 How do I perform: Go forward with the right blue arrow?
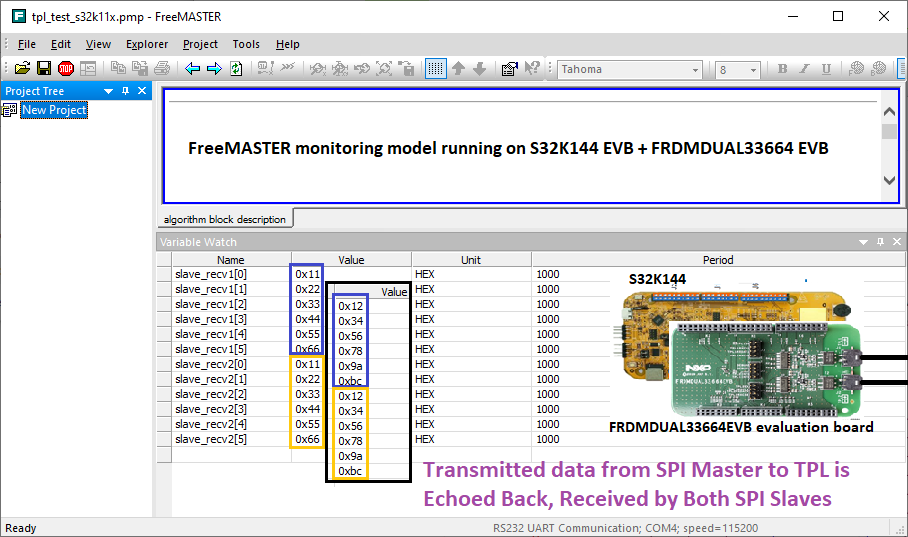click(214, 68)
